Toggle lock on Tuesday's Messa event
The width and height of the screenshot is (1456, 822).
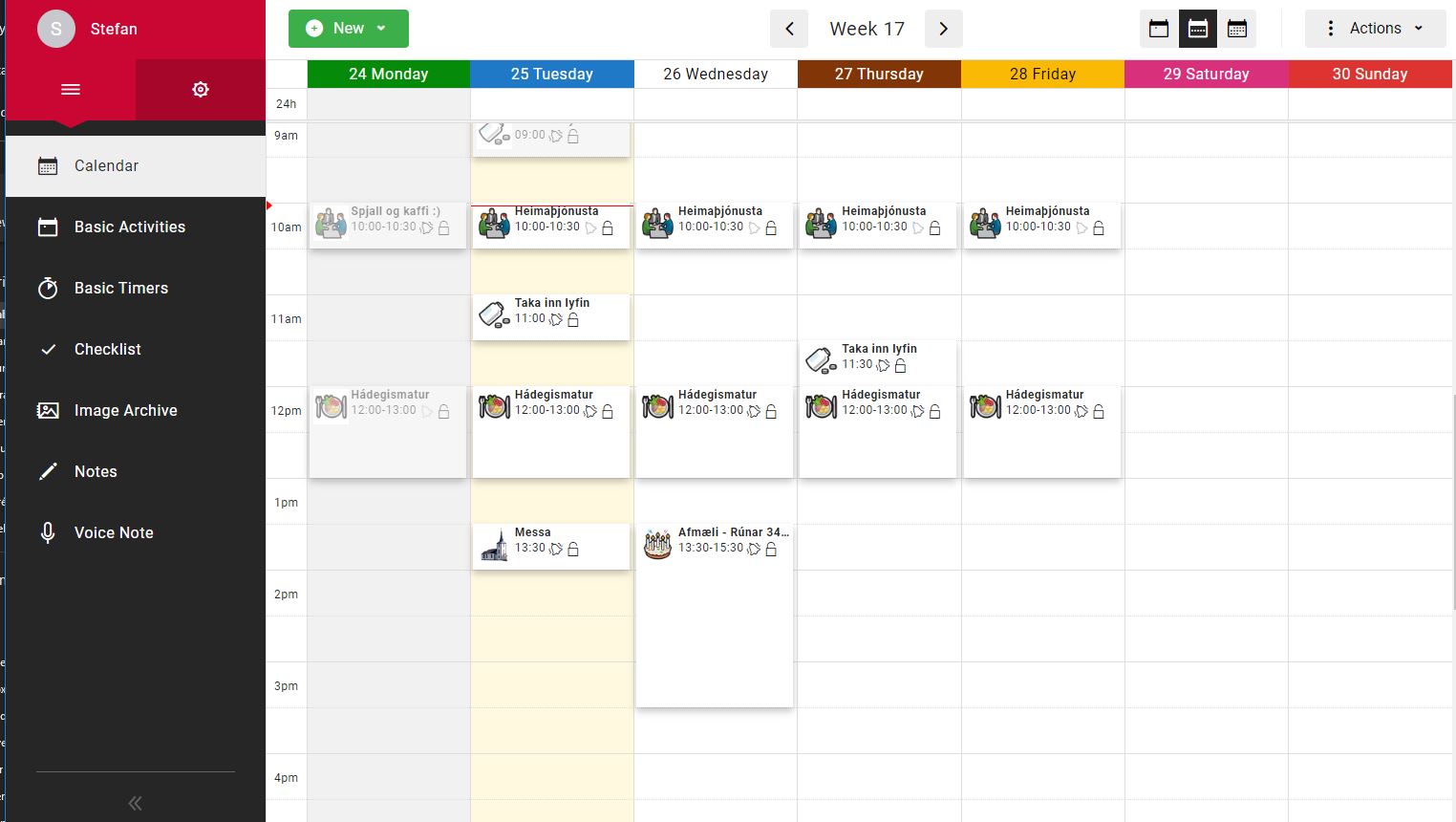pos(573,550)
